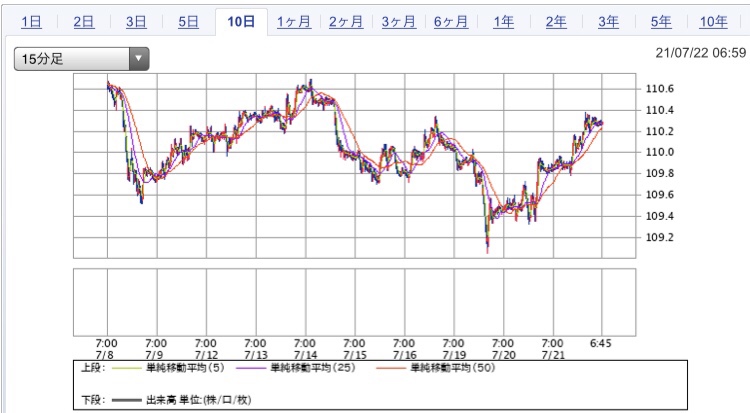Click the 110.6 price axis label
Image resolution: width=750 pixels, height=413 pixels.
coord(660,89)
